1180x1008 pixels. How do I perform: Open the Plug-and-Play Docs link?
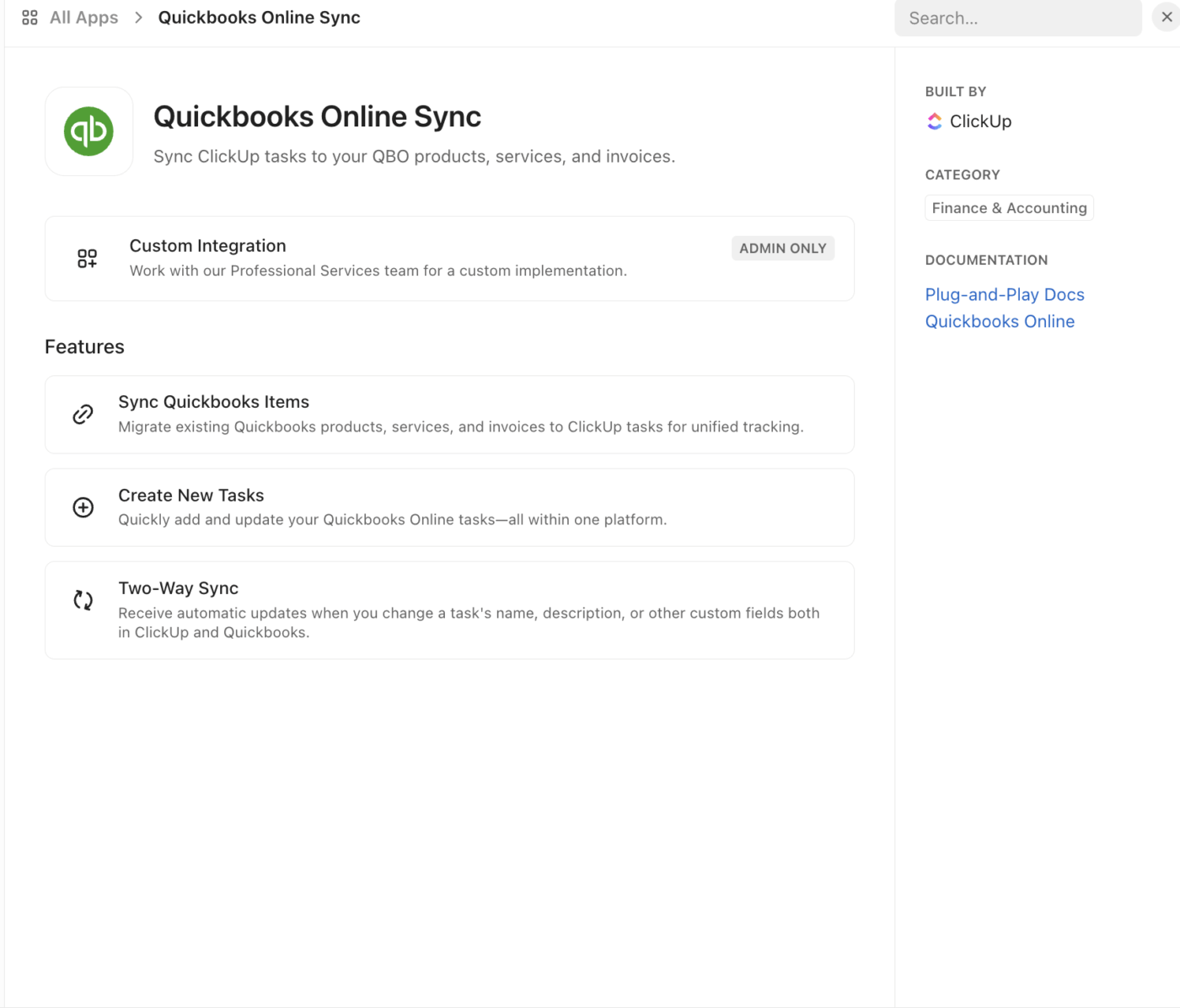(x=1004, y=294)
